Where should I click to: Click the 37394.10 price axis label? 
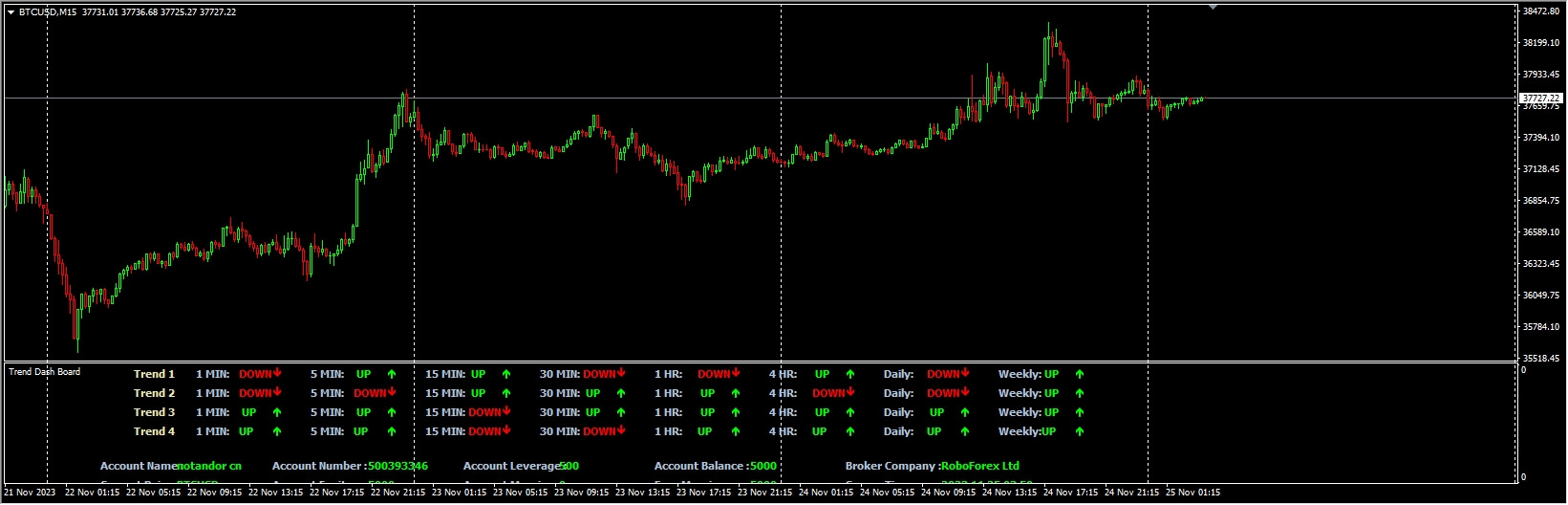(x=1540, y=138)
